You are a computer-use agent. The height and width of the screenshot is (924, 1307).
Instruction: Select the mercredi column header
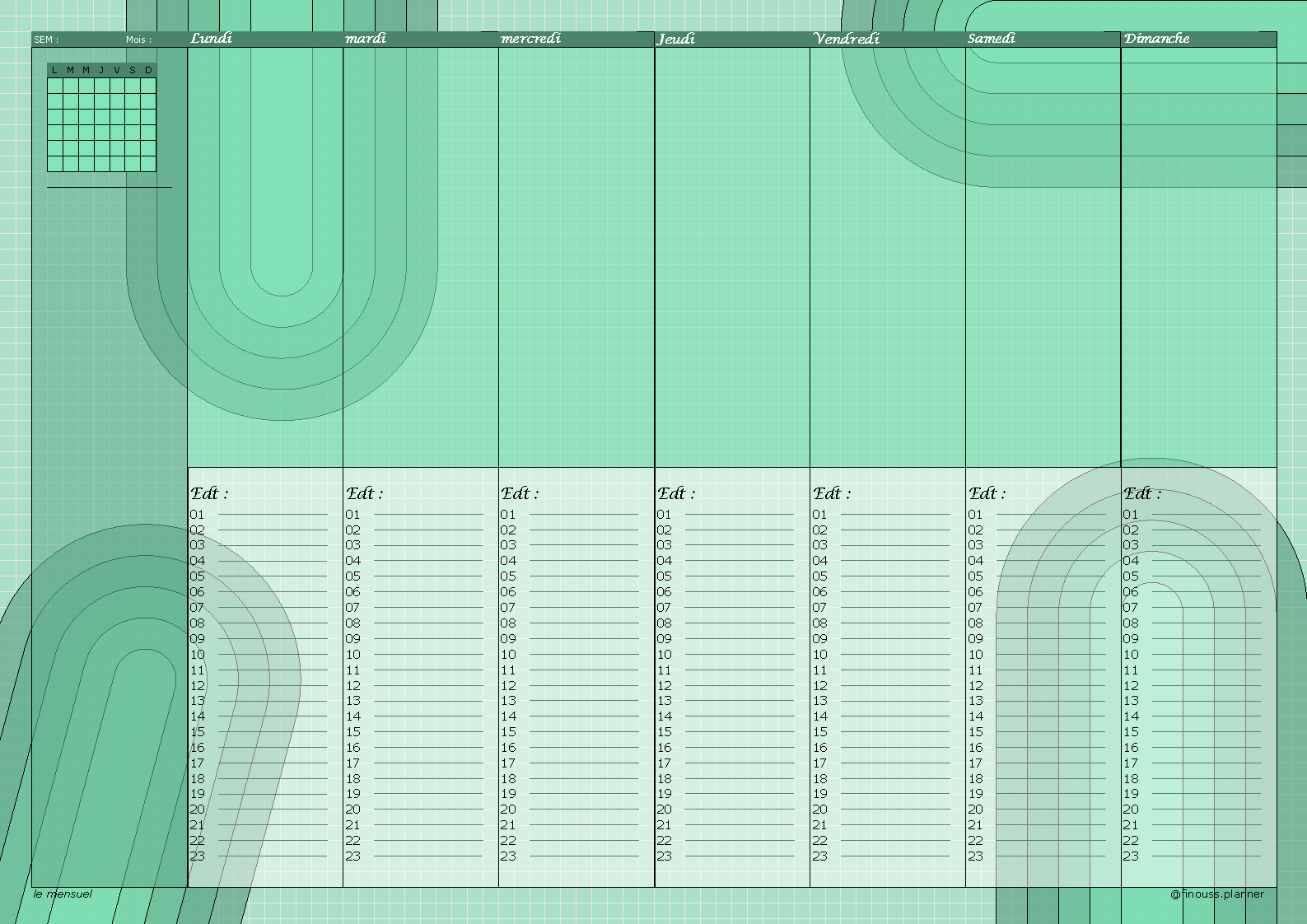click(x=531, y=39)
